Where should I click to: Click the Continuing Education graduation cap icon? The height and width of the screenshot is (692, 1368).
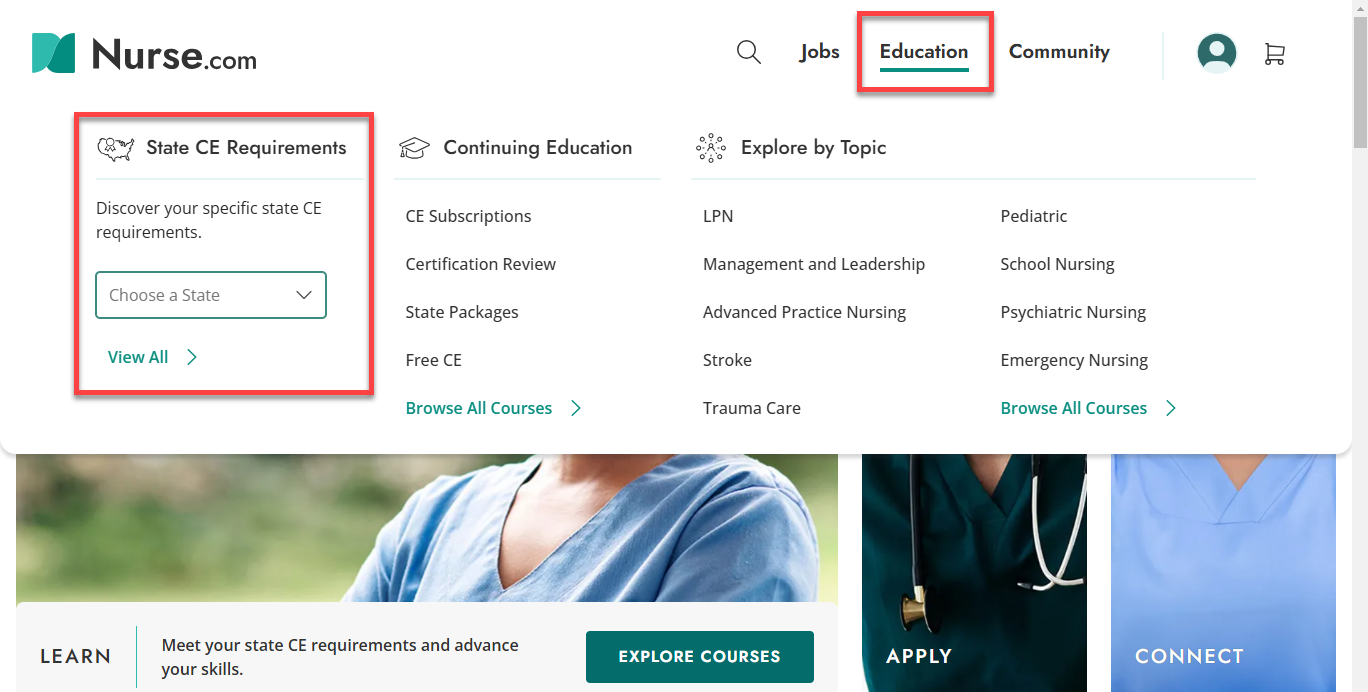tap(416, 146)
